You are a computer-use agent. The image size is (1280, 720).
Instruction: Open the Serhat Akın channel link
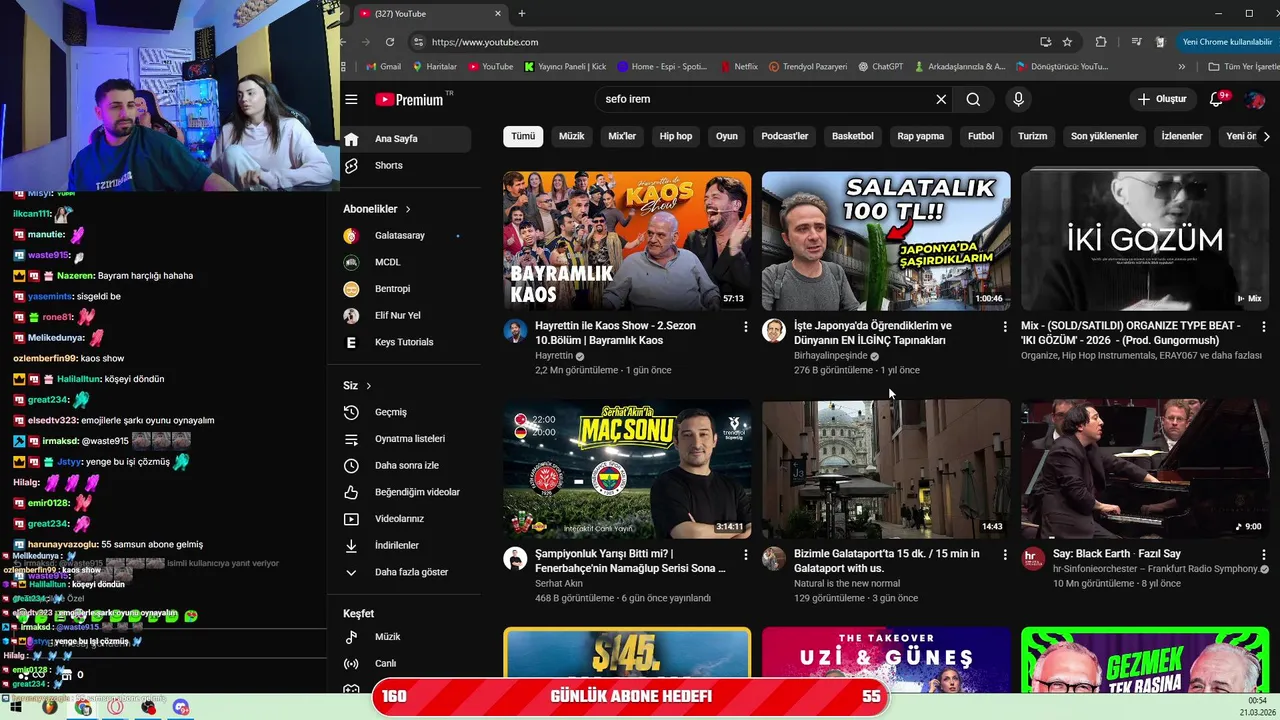pyautogui.click(x=558, y=583)
